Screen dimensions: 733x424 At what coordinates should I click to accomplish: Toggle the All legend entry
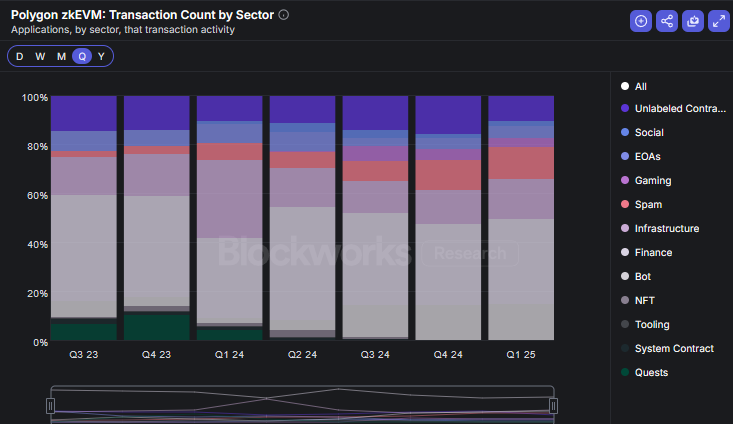click(634, 86)
